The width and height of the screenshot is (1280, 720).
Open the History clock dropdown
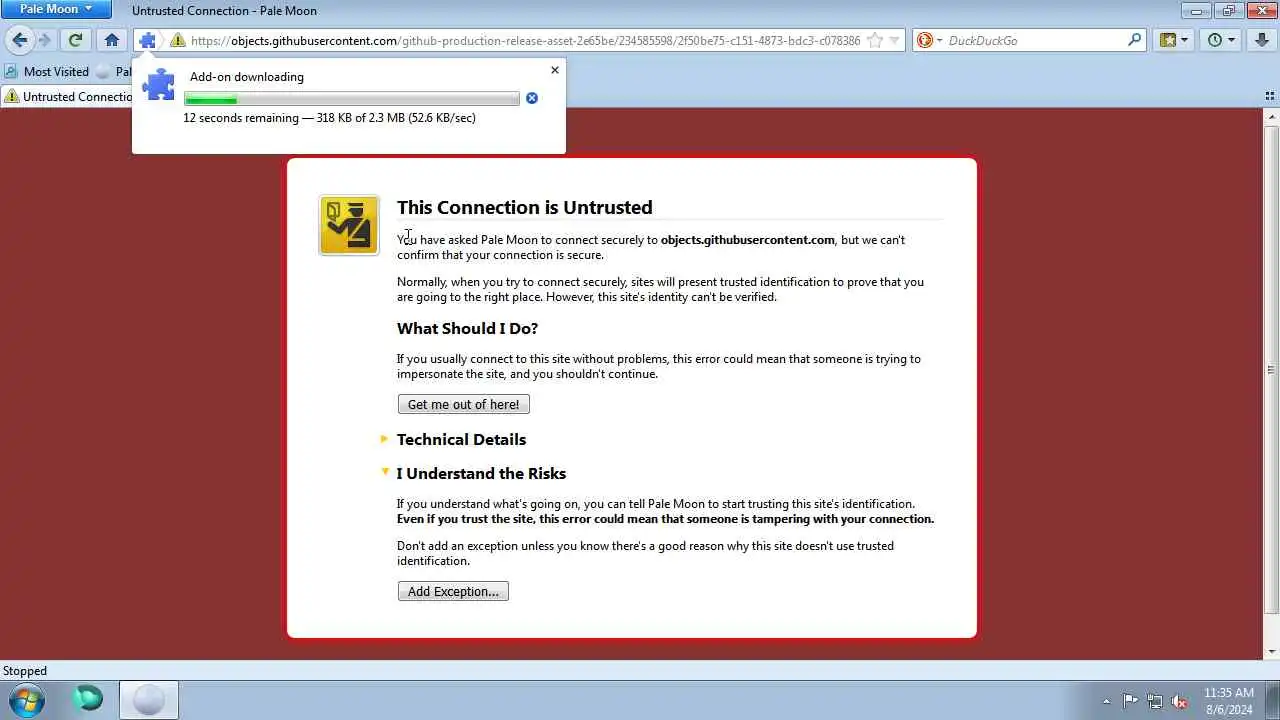tap(1221, 40)
